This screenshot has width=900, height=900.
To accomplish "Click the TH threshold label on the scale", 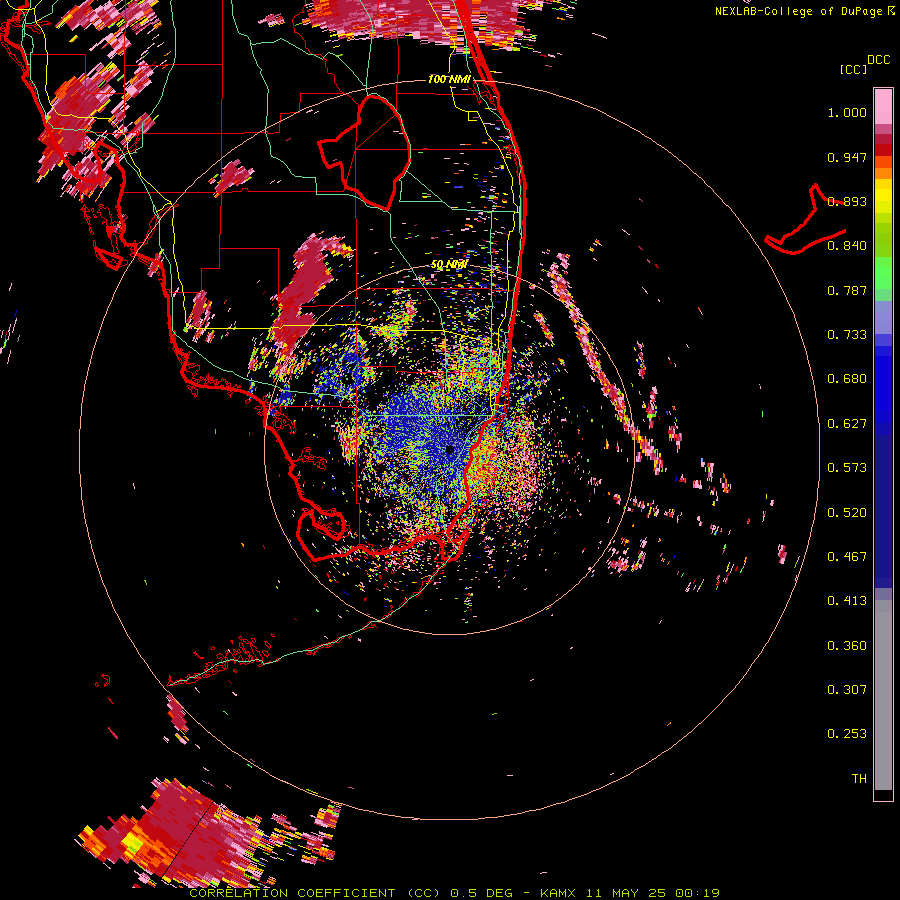I will pos(859,779).
